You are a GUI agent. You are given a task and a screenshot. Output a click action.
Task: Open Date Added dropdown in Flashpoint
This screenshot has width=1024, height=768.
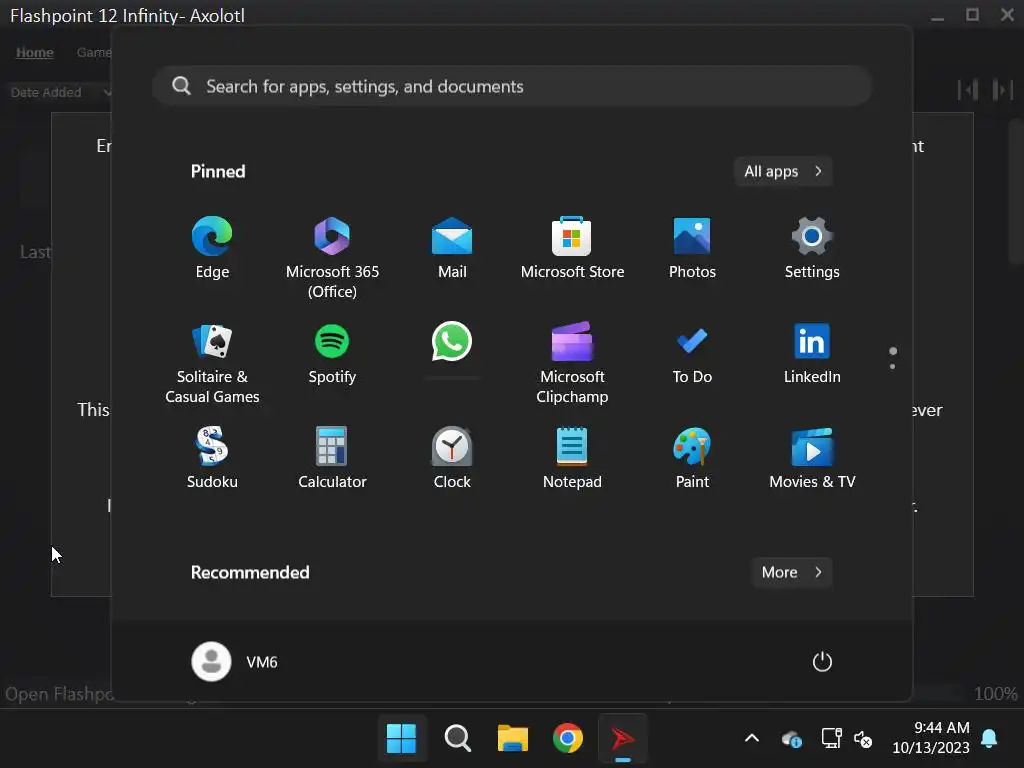[x=61, y=92]
